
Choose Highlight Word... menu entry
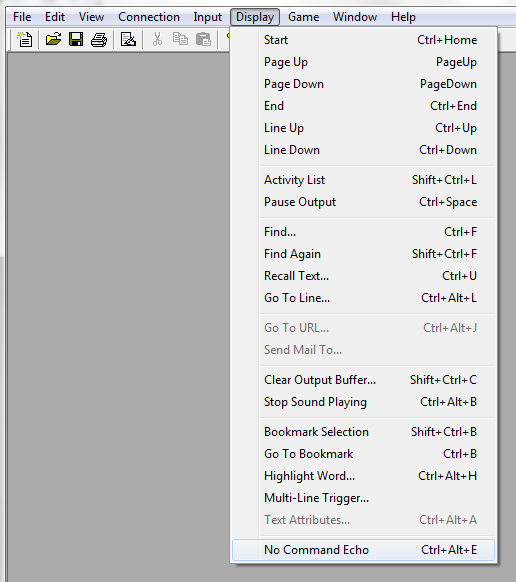[x=363, y=476]
